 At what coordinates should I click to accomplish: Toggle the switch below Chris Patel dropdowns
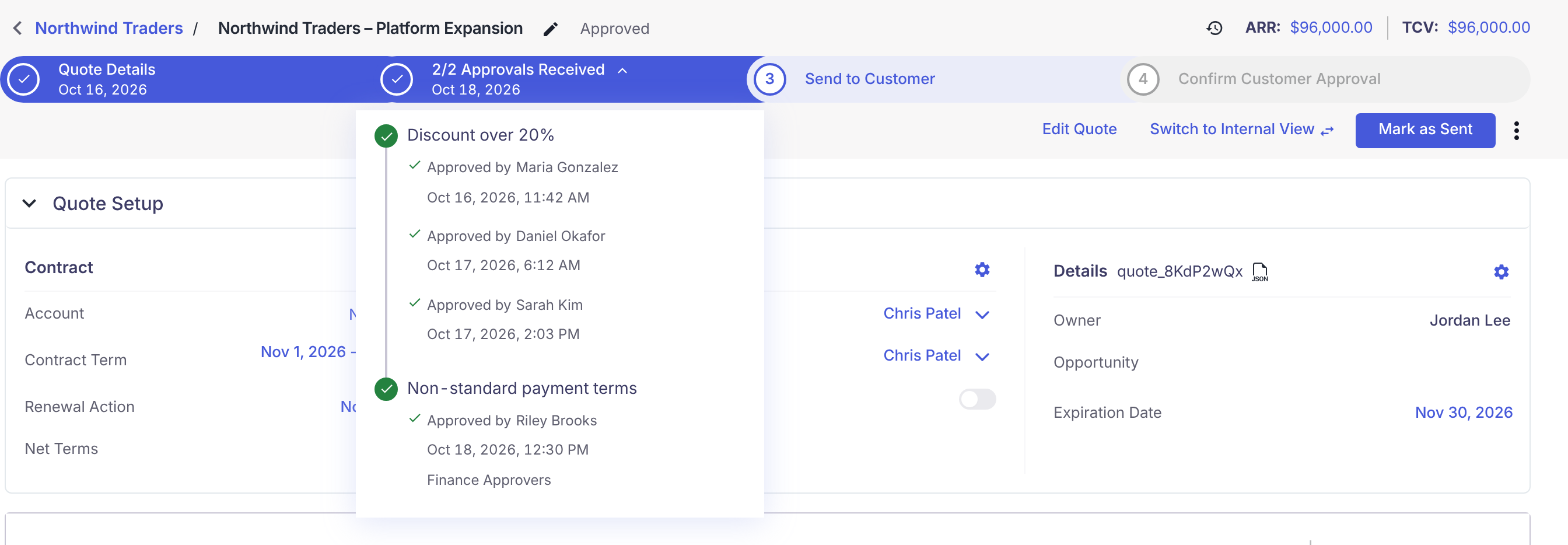pos(977,400)
